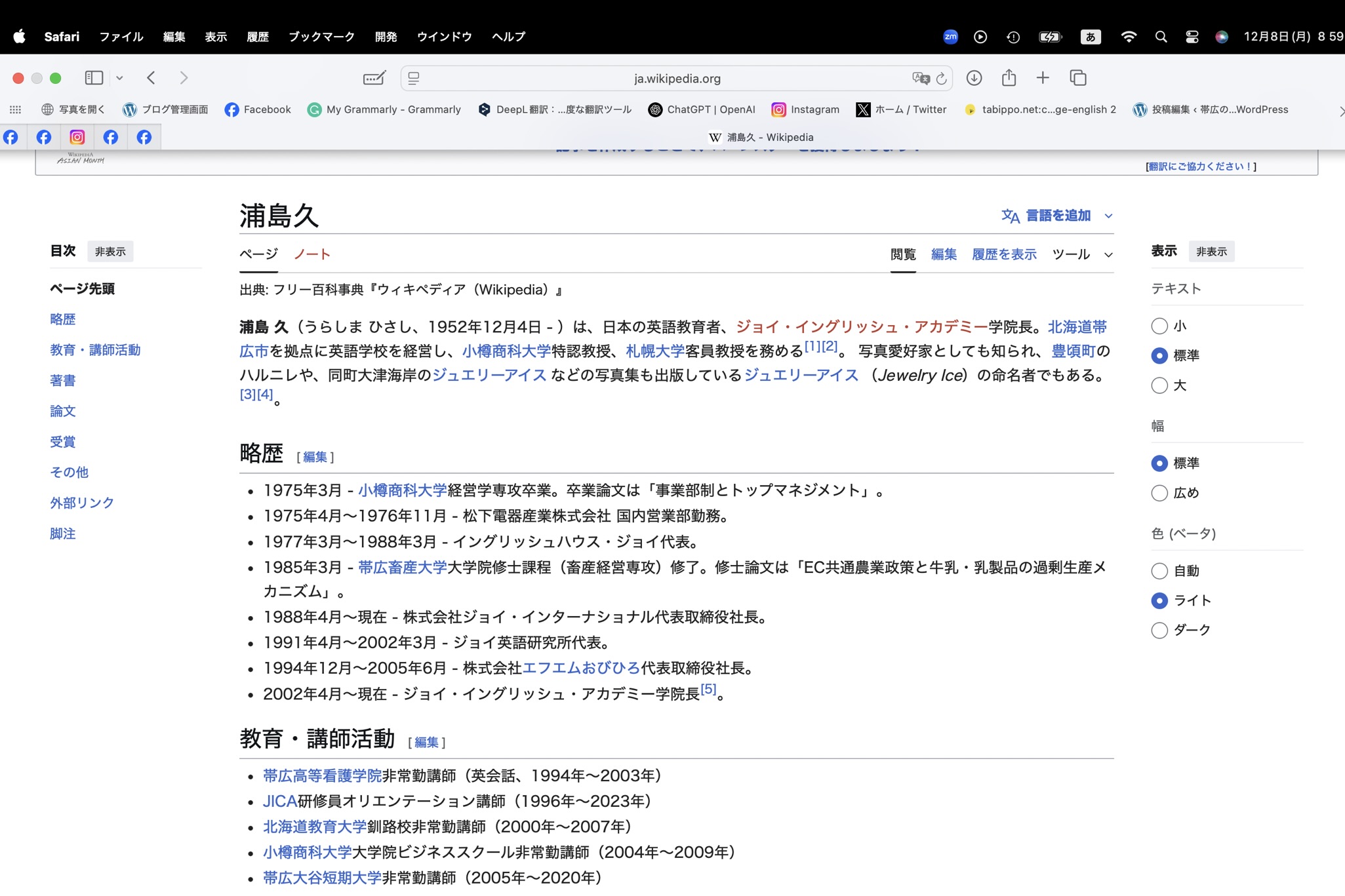The width and height of the screenshot is (1345, 896).
Task: Click the Share icon in the toolbar
Action: tap(1009, 78)
